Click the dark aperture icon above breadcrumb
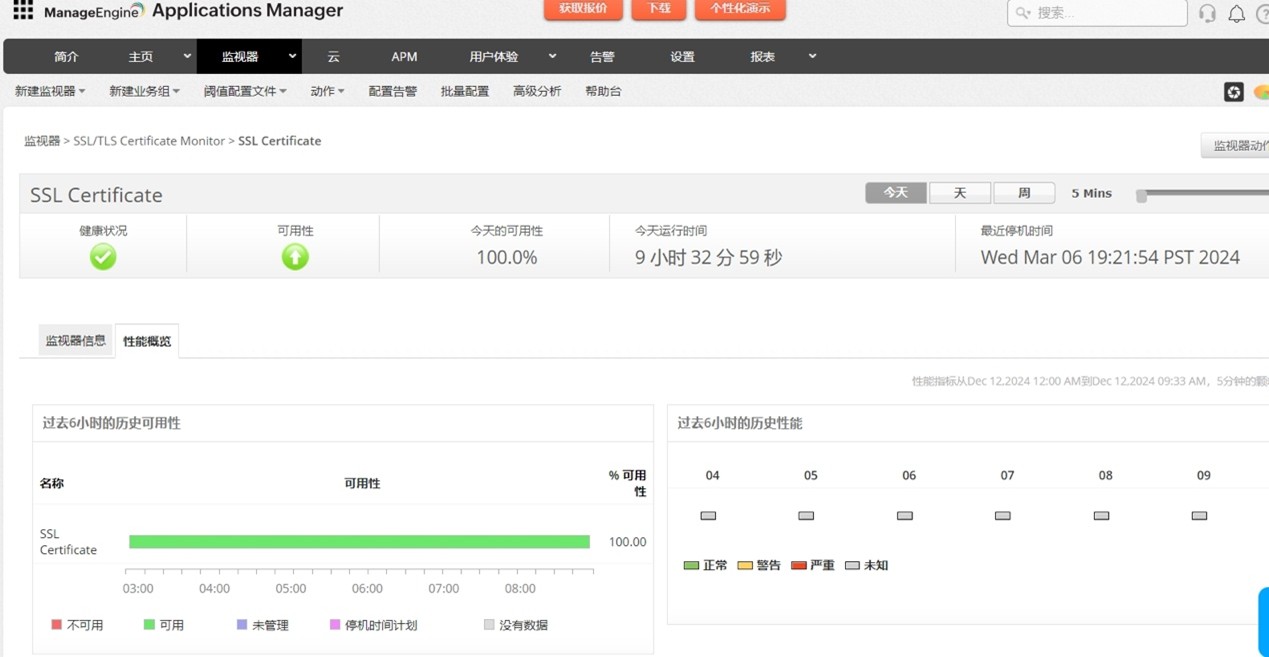1269x657 pixels. tap(1234, 92)
